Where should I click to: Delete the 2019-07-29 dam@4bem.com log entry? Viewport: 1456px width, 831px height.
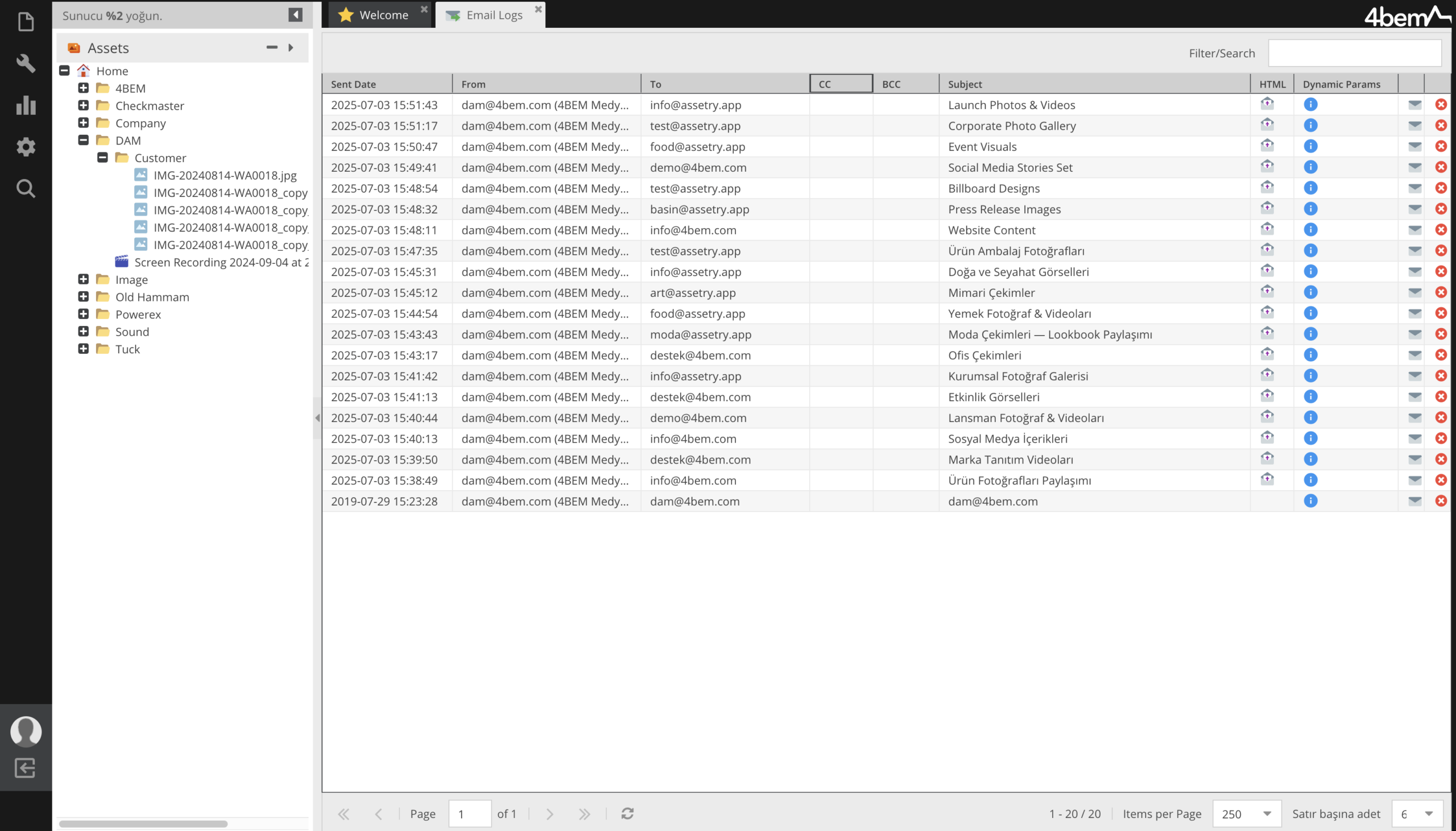click(x=1441, y=501)
